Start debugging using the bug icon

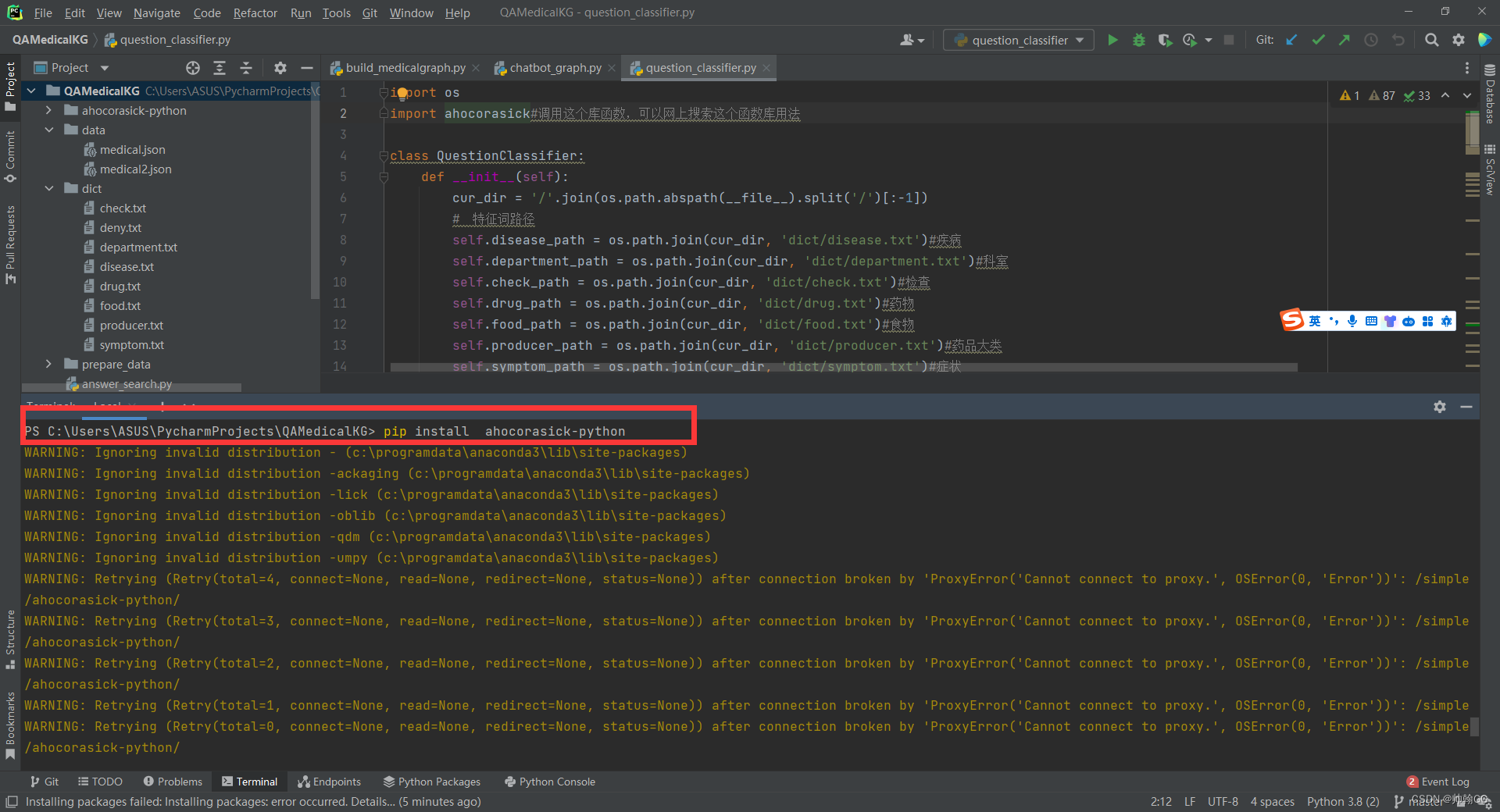(x=1139, y=40)
